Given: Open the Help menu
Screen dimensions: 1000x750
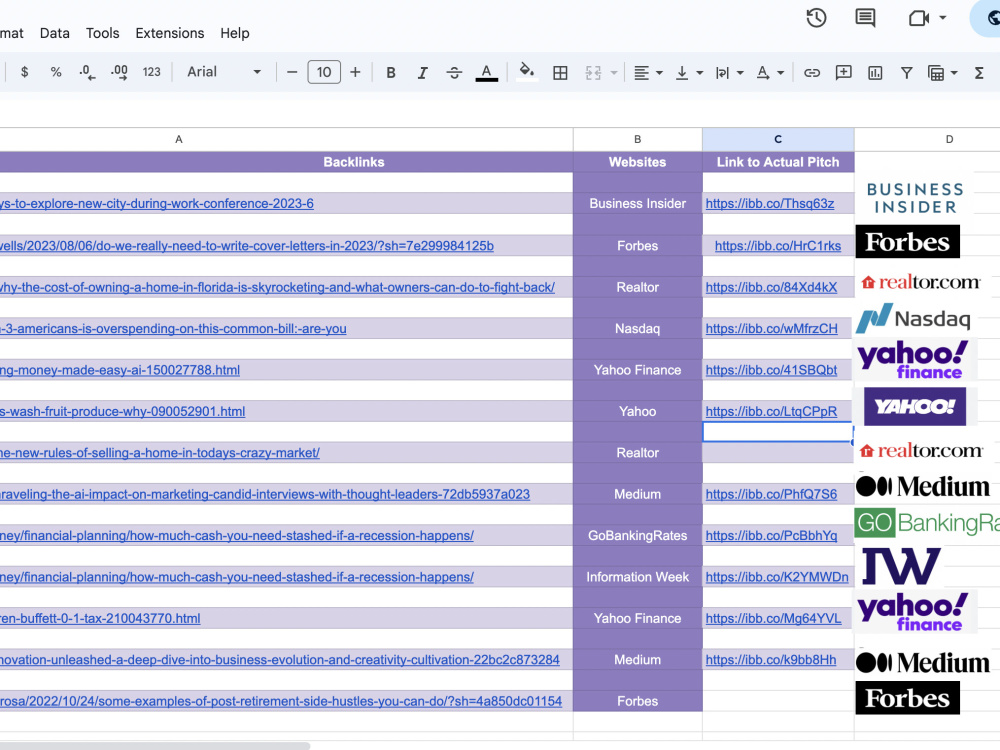Looking at the screenshot, I should 235,33.
